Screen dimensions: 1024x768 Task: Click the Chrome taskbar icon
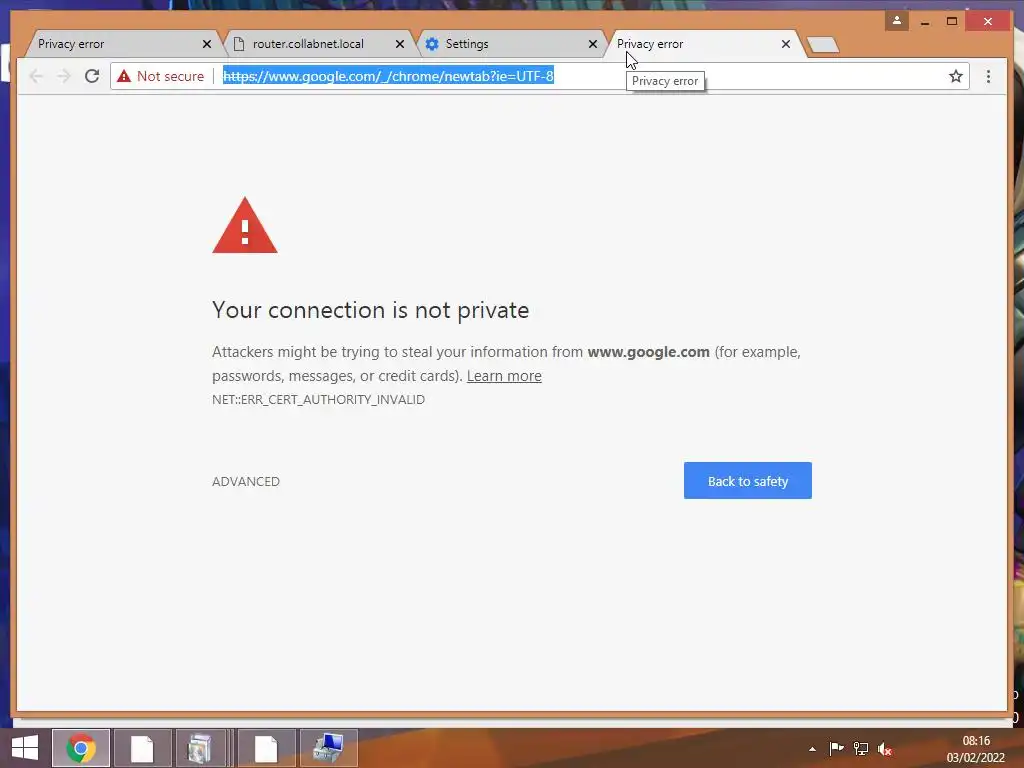80,748
